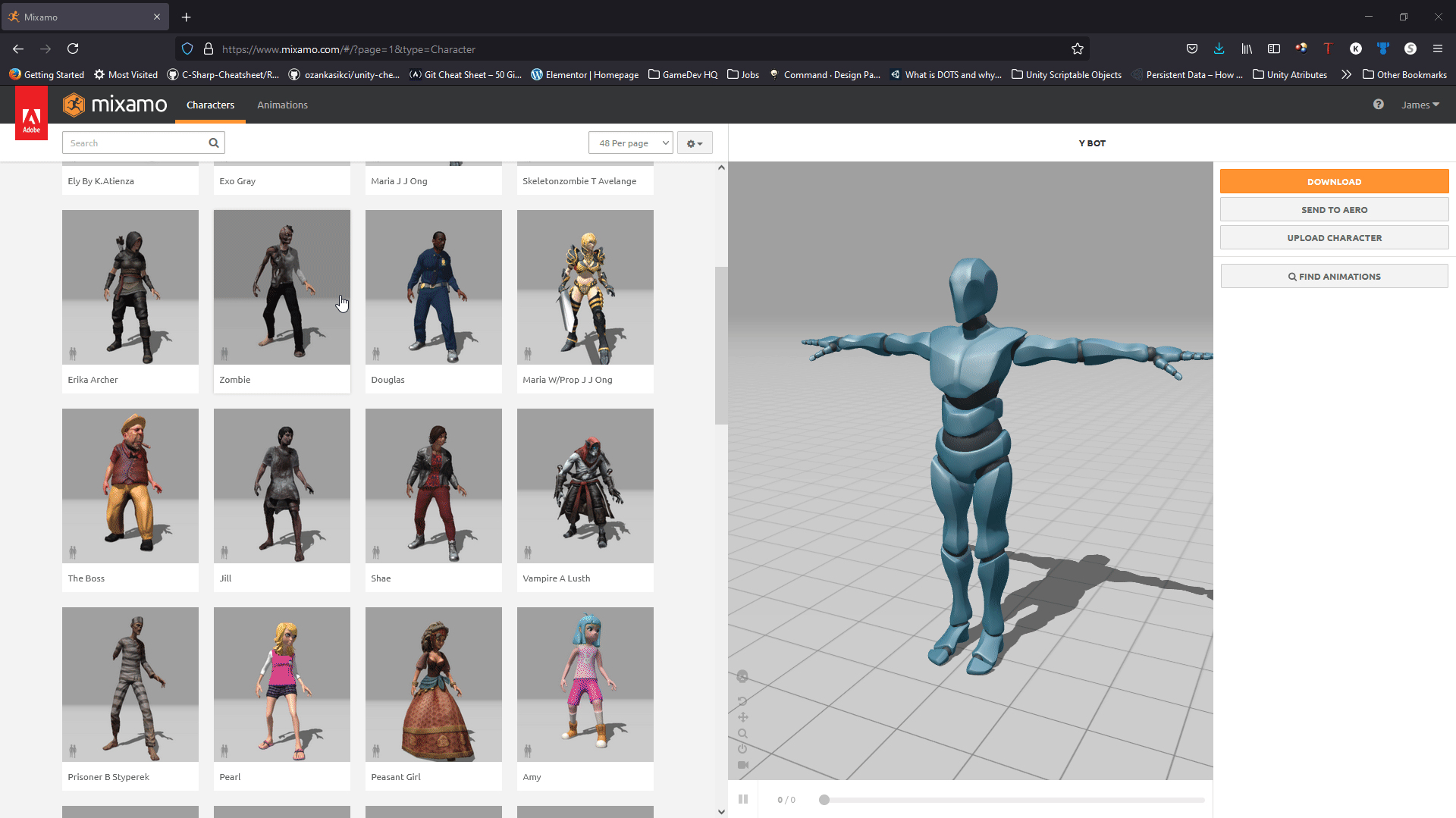Screen dimensions: 1456x818
Task: Select the Prisoner B Styperek thumbnail
Action: (130, 685)
